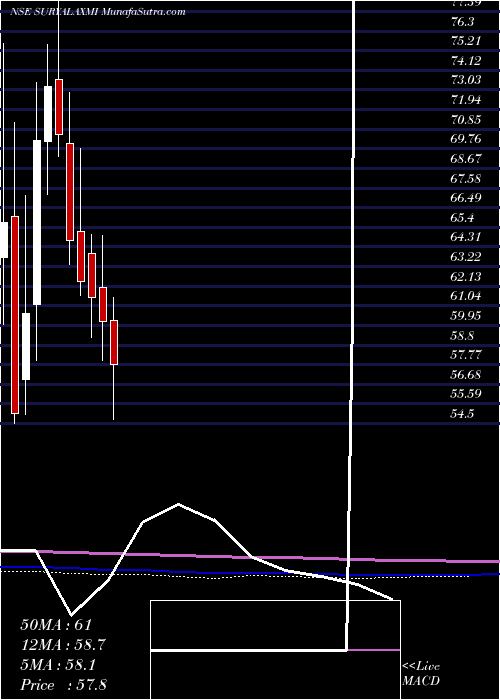Click the NSE SURYALAXMI MunafaSutra.com title
The width and height of the screenshot is (500, 700).
(97, 12)
